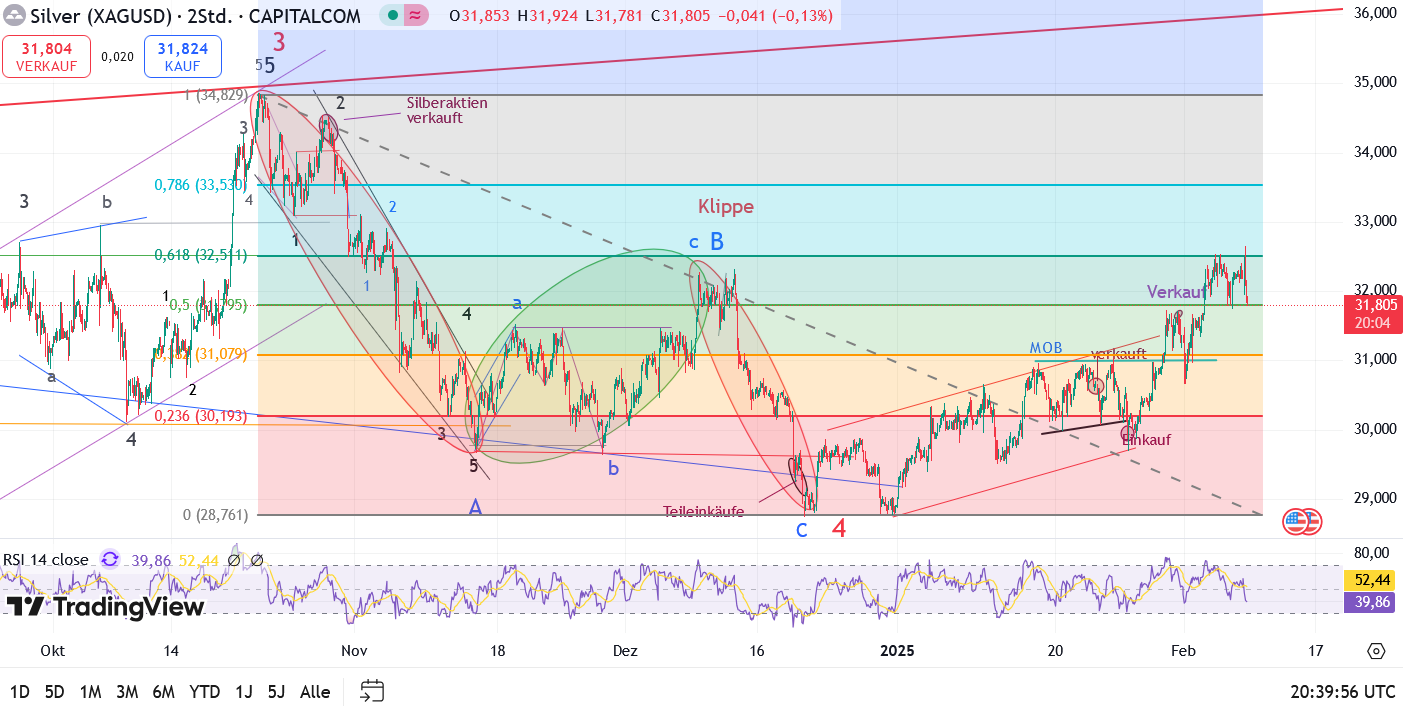
Task: Click the 29,000 price axis label
Action: pyautogui.click(x=1374, y=498)
